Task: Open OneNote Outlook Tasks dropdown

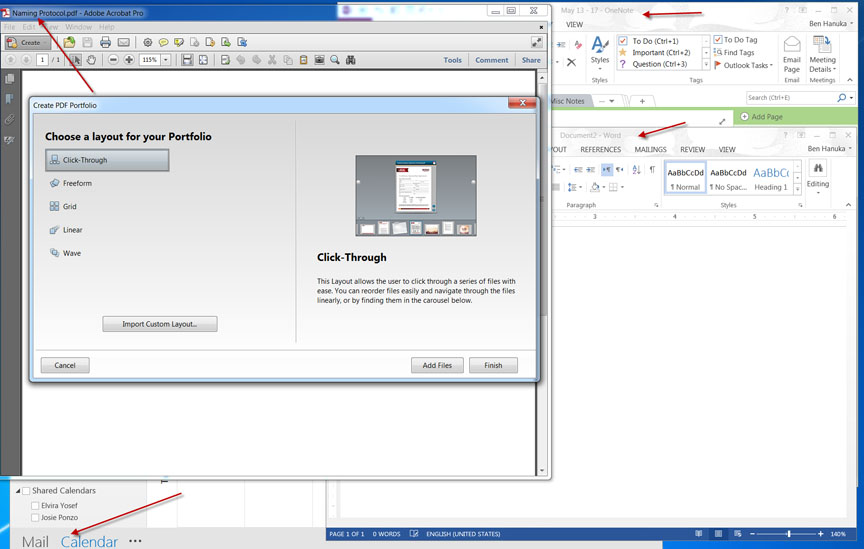Action: click(x=743, y=65)
